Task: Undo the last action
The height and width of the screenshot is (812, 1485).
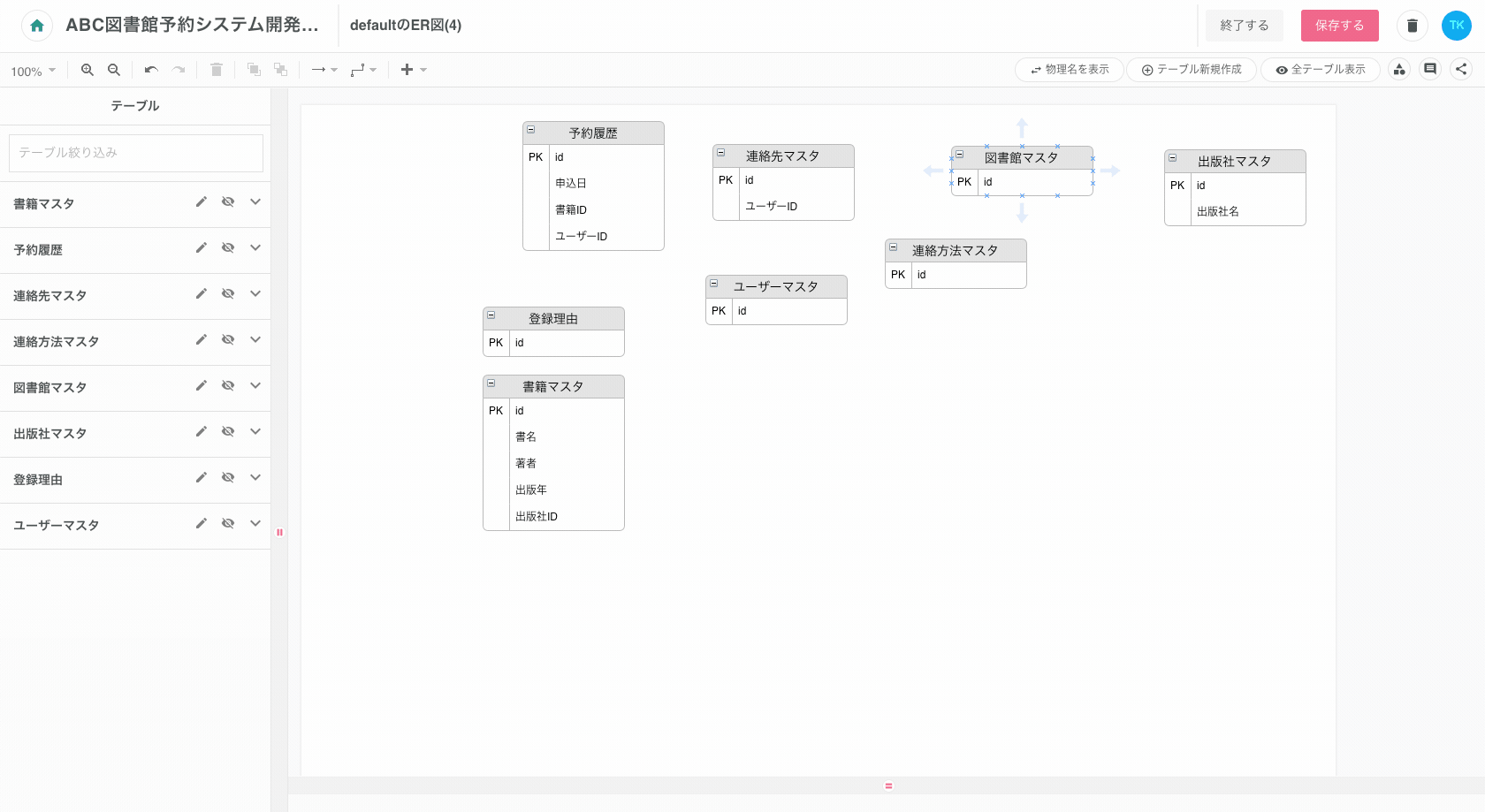Action: (151, 70)
